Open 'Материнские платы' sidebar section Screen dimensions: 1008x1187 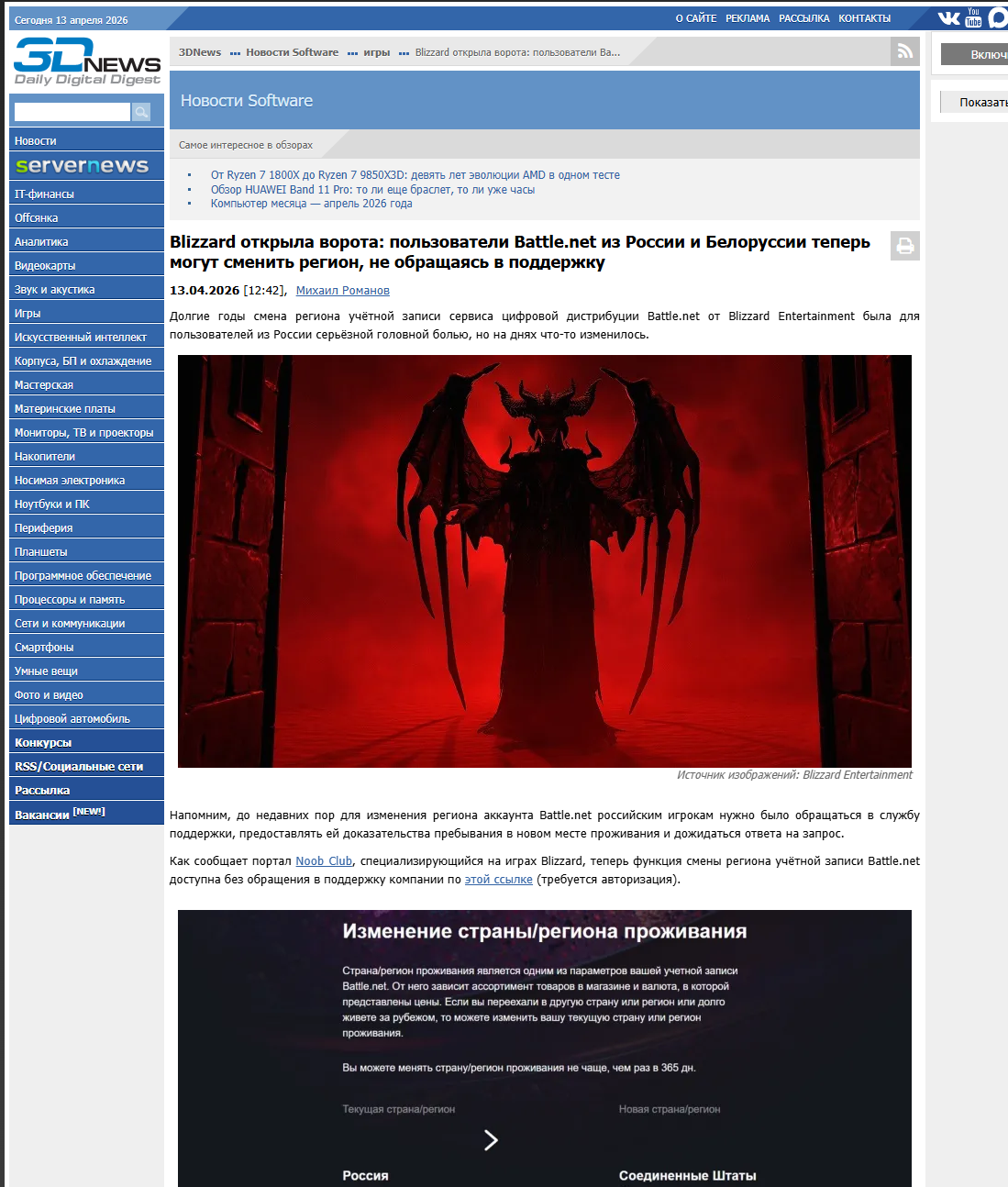click(x=86, y=408)
